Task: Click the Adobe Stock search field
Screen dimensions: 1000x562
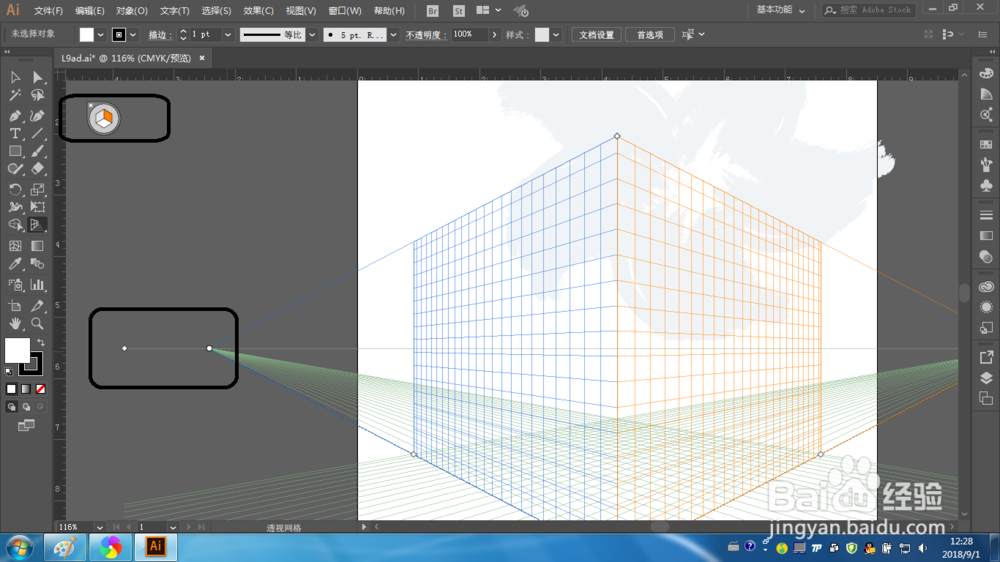Action: [x=870, y=10]
